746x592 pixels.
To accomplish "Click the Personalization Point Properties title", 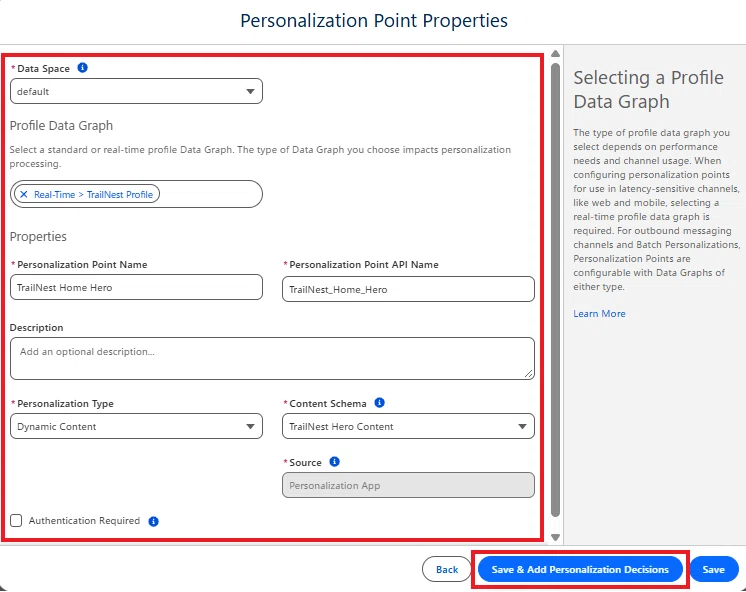I will 373,21.
